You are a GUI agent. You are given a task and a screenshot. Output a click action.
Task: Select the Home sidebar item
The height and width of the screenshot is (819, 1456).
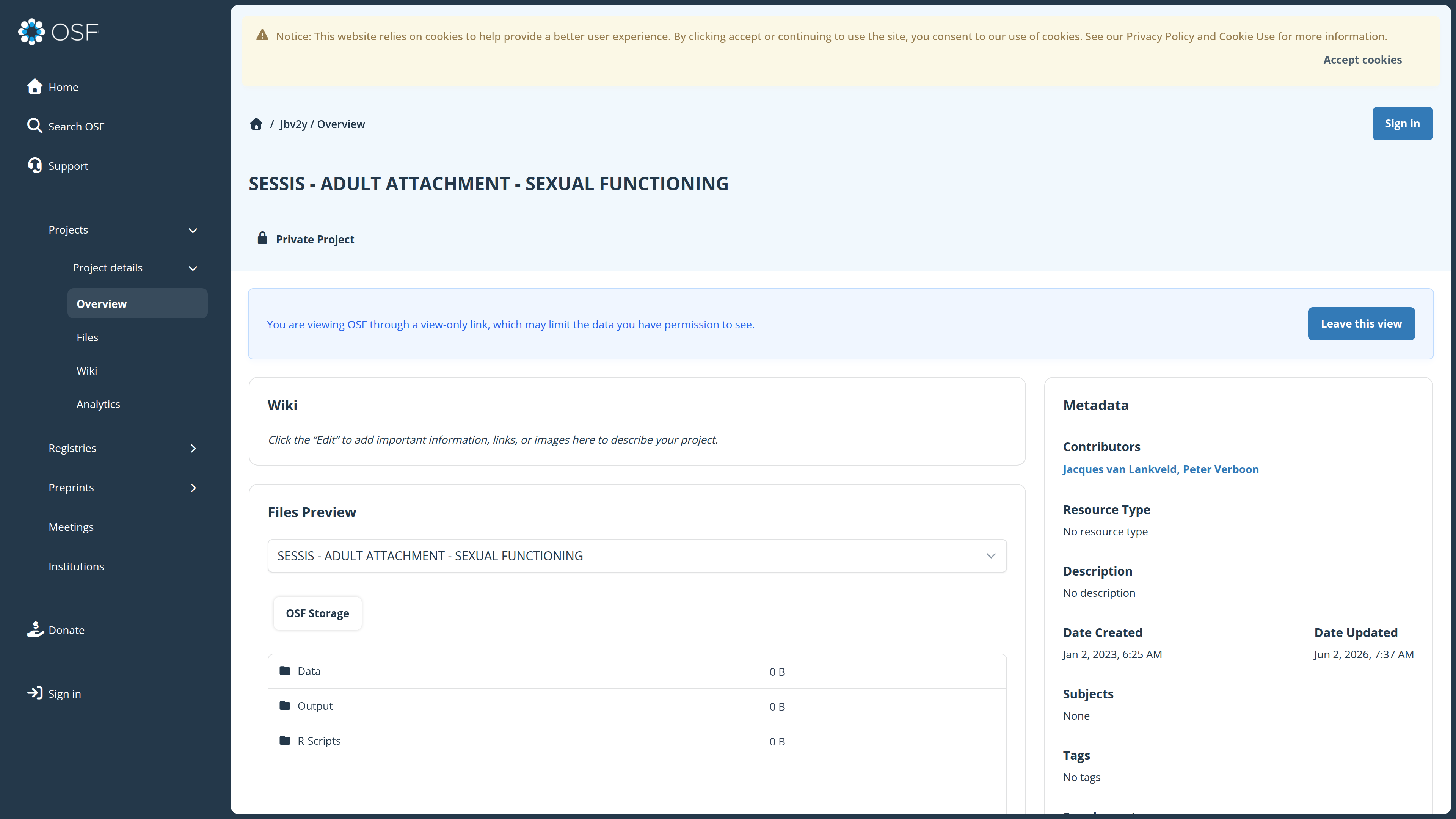click(63, 87)
